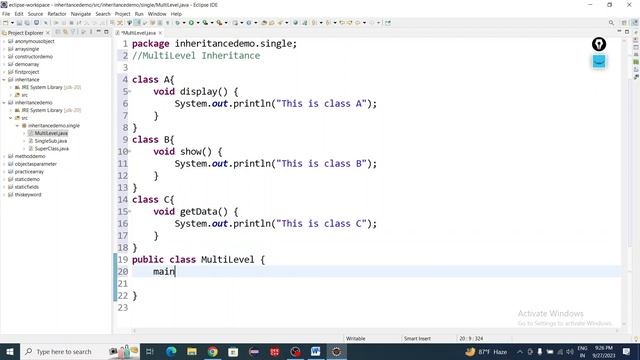
Task: Click the Save toolbar icon
Action: point(19,23)
